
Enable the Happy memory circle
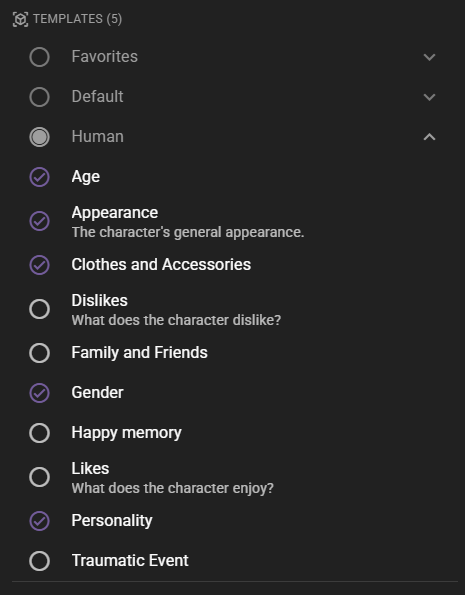[x=39, y=433]
